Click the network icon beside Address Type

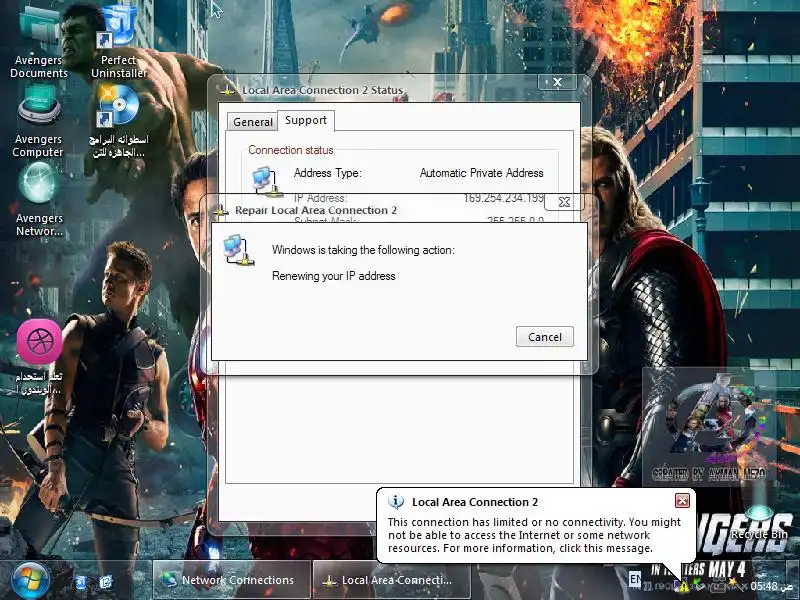click(267, 181)
